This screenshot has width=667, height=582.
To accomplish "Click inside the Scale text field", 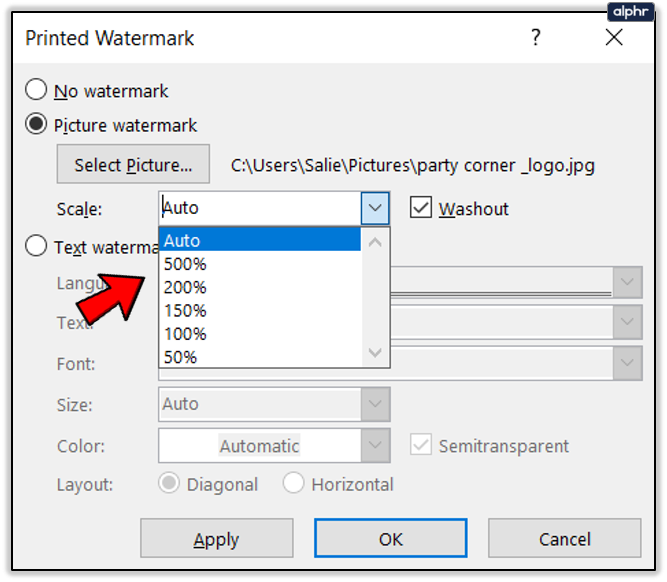I will click(x=258, y=208).
